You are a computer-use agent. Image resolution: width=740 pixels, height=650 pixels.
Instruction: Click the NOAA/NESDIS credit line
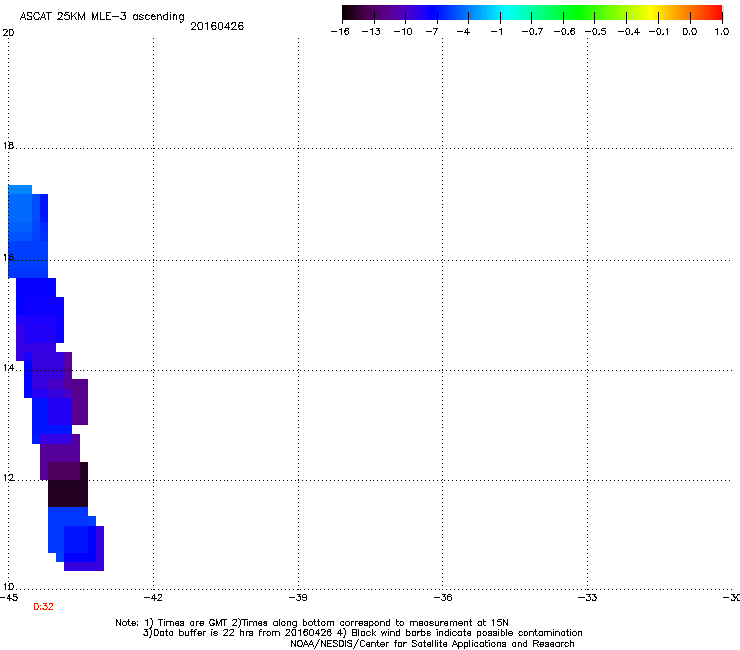pos(432,644)
